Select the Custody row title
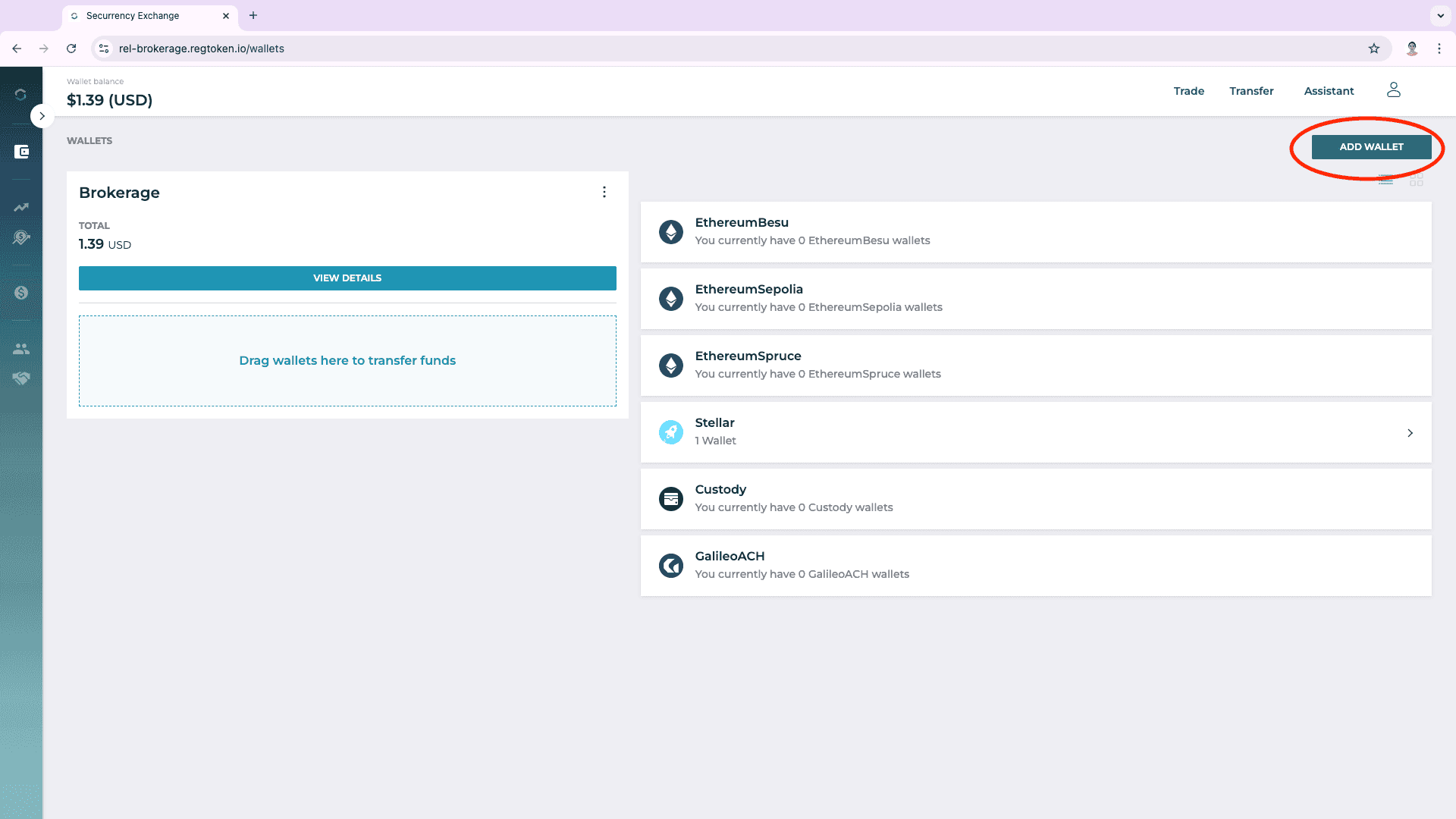Viewport: 1456px width, 819px height. coord(720,490)
